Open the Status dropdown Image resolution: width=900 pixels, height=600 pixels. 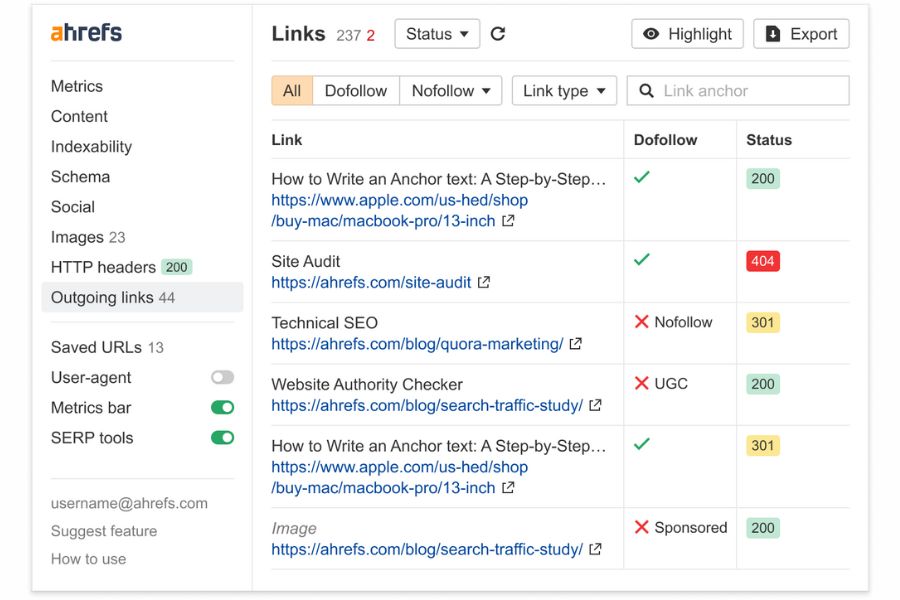coord(437,34)
